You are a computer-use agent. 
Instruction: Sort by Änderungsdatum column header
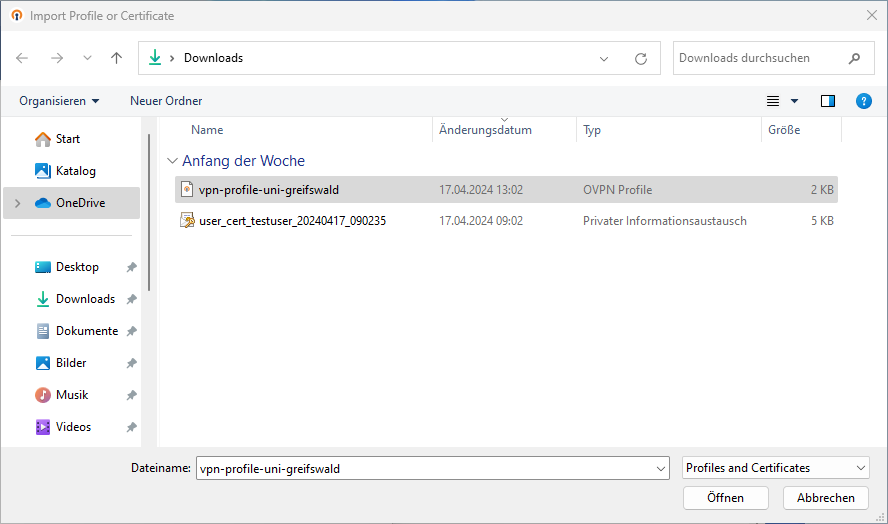[485, 130]
